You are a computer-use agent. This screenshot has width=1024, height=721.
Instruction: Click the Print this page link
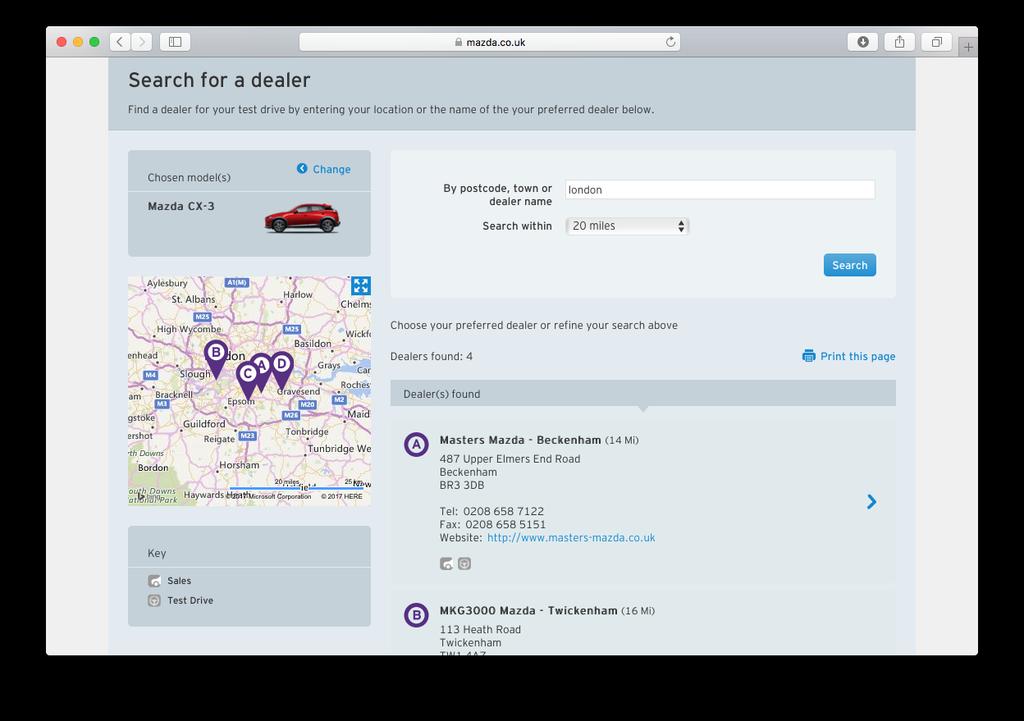click(x=857, y=356)
